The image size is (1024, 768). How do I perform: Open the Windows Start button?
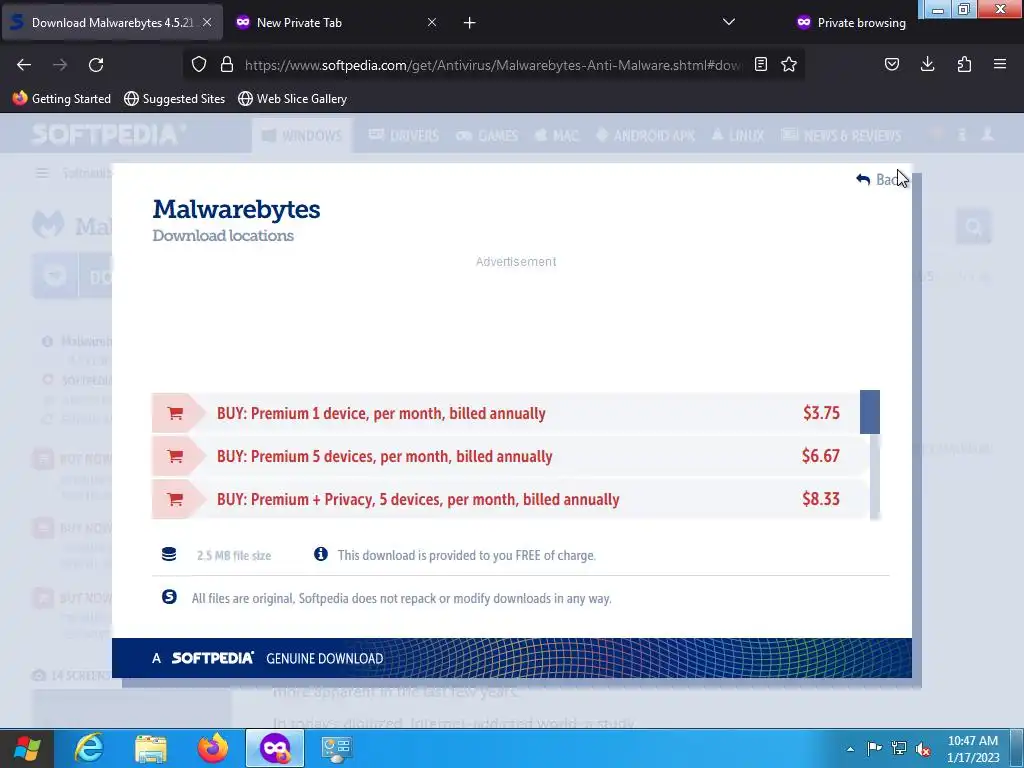point(26,748)
